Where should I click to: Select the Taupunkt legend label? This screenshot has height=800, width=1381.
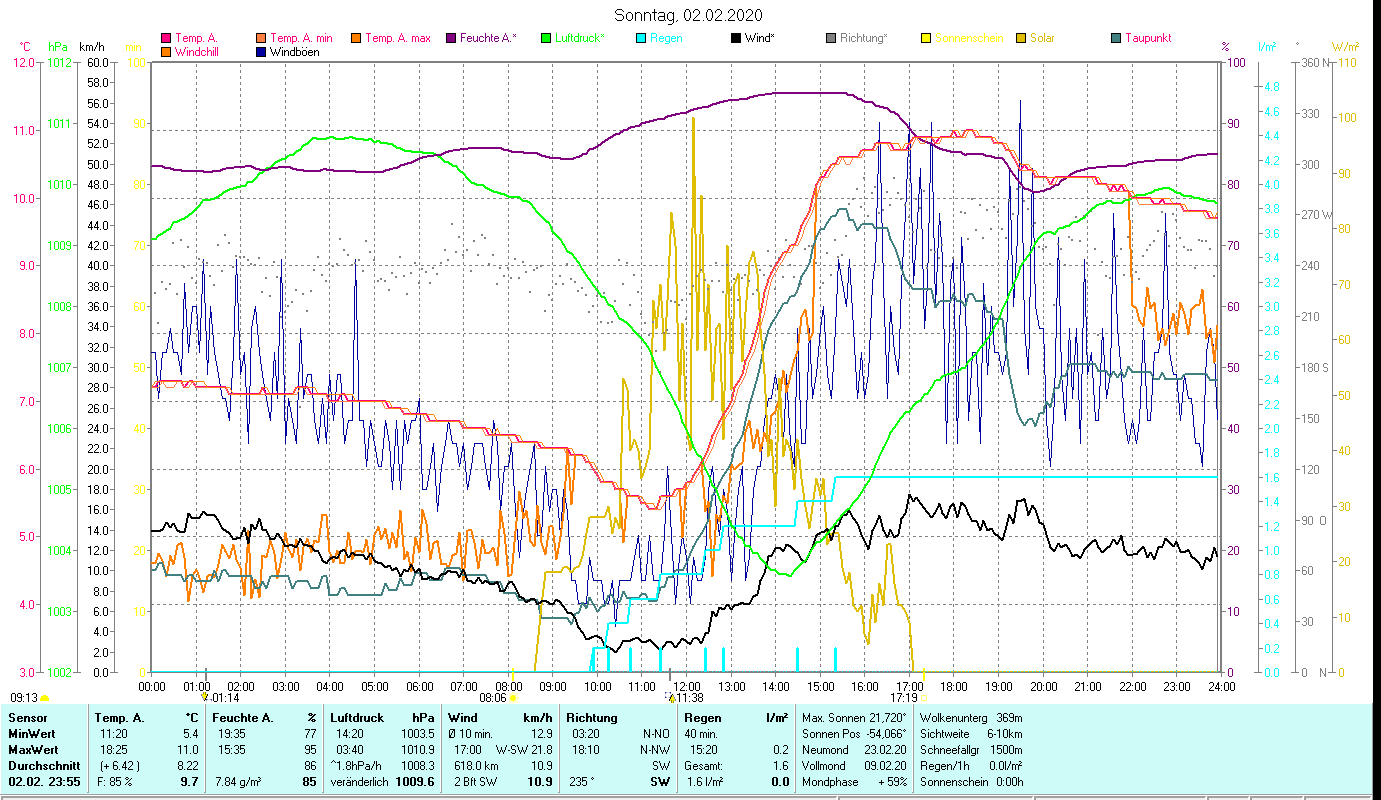click(1147, 39)
